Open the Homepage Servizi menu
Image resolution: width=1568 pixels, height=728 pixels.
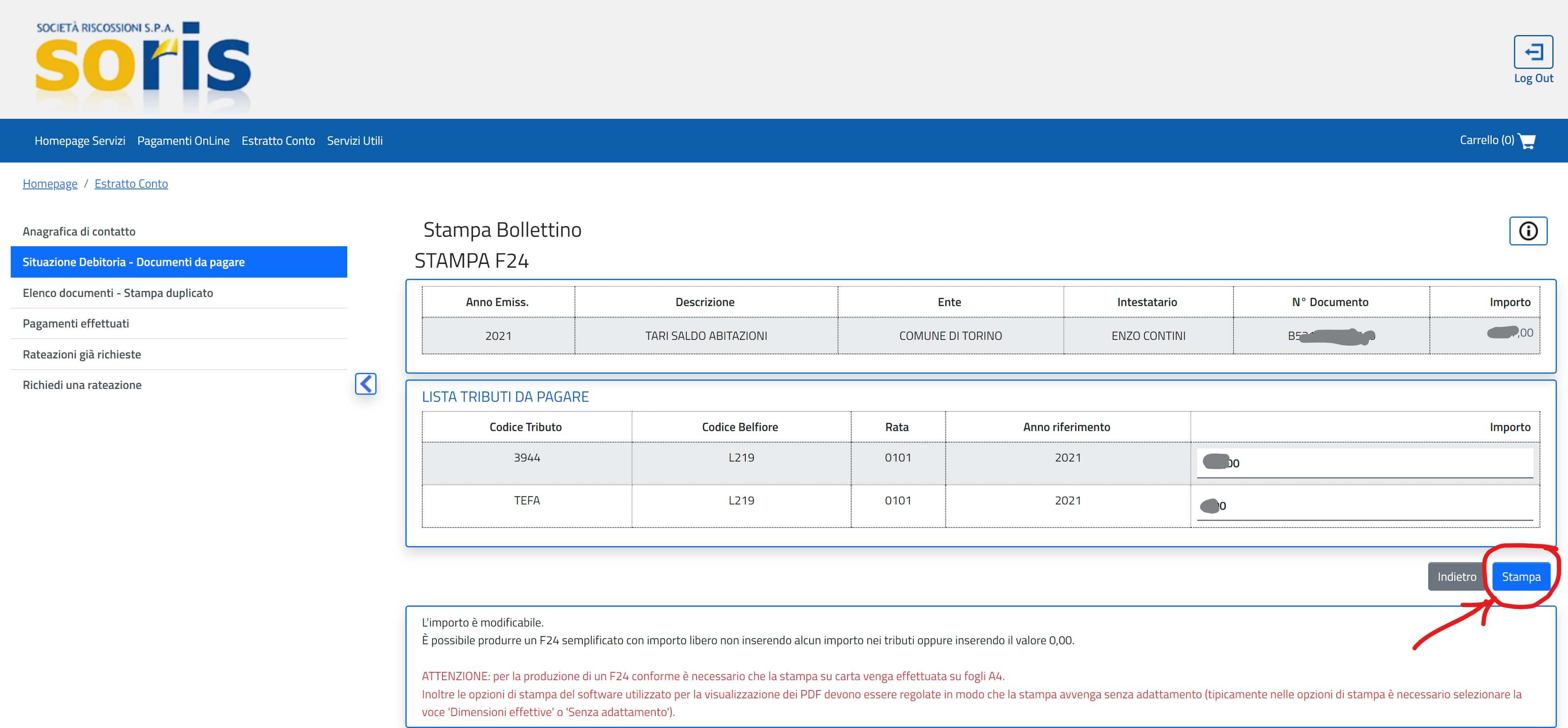(80, 141)
